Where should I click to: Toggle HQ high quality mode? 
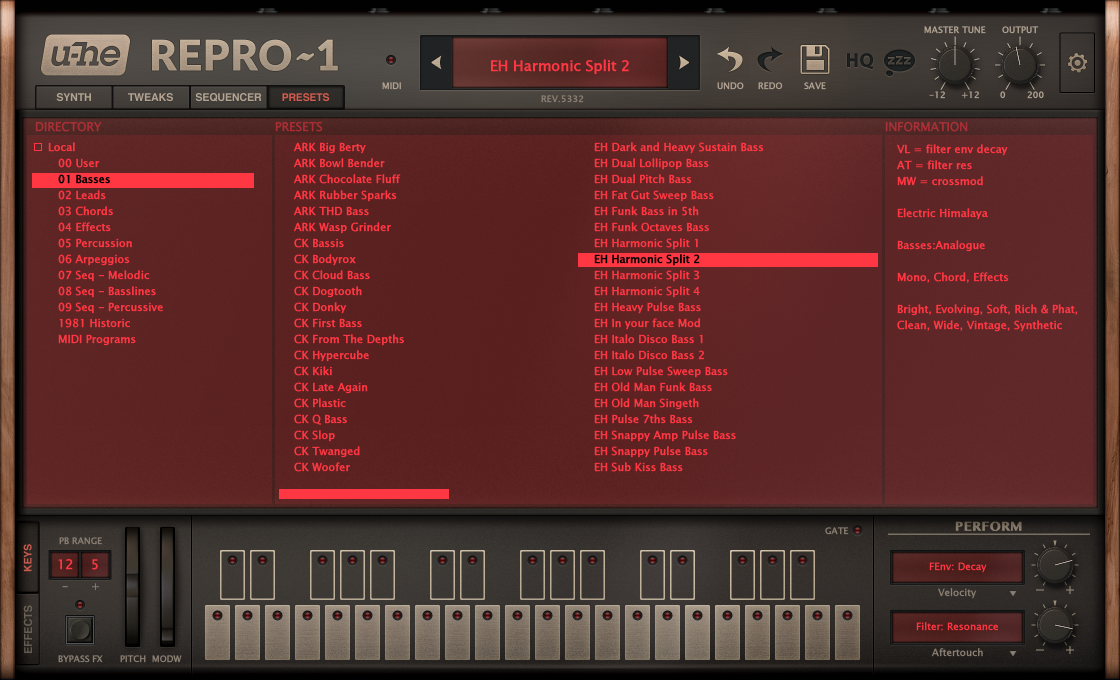click(859, 61)
